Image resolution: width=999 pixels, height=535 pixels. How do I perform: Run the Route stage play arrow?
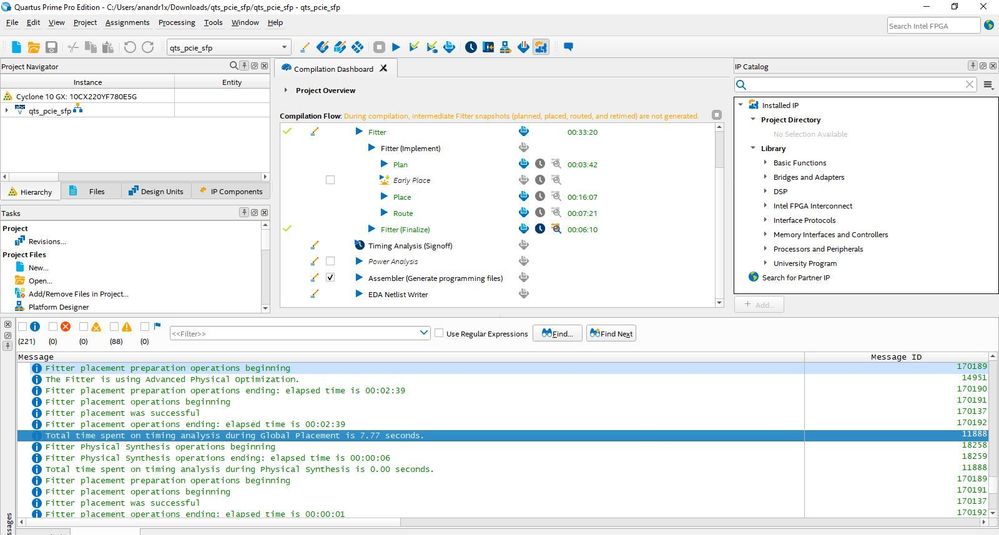click(385, 213)
